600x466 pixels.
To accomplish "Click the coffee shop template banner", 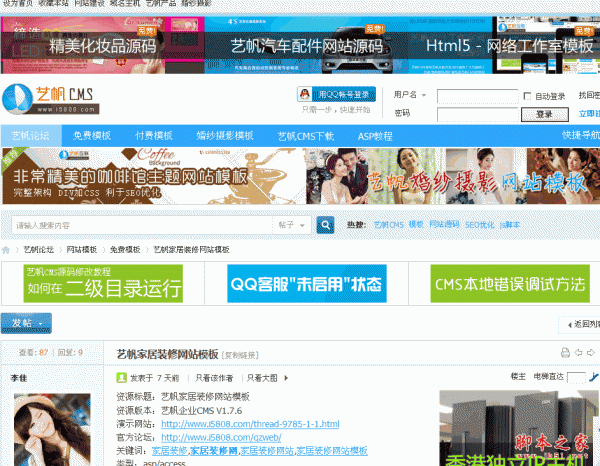I will coord(153,176).
